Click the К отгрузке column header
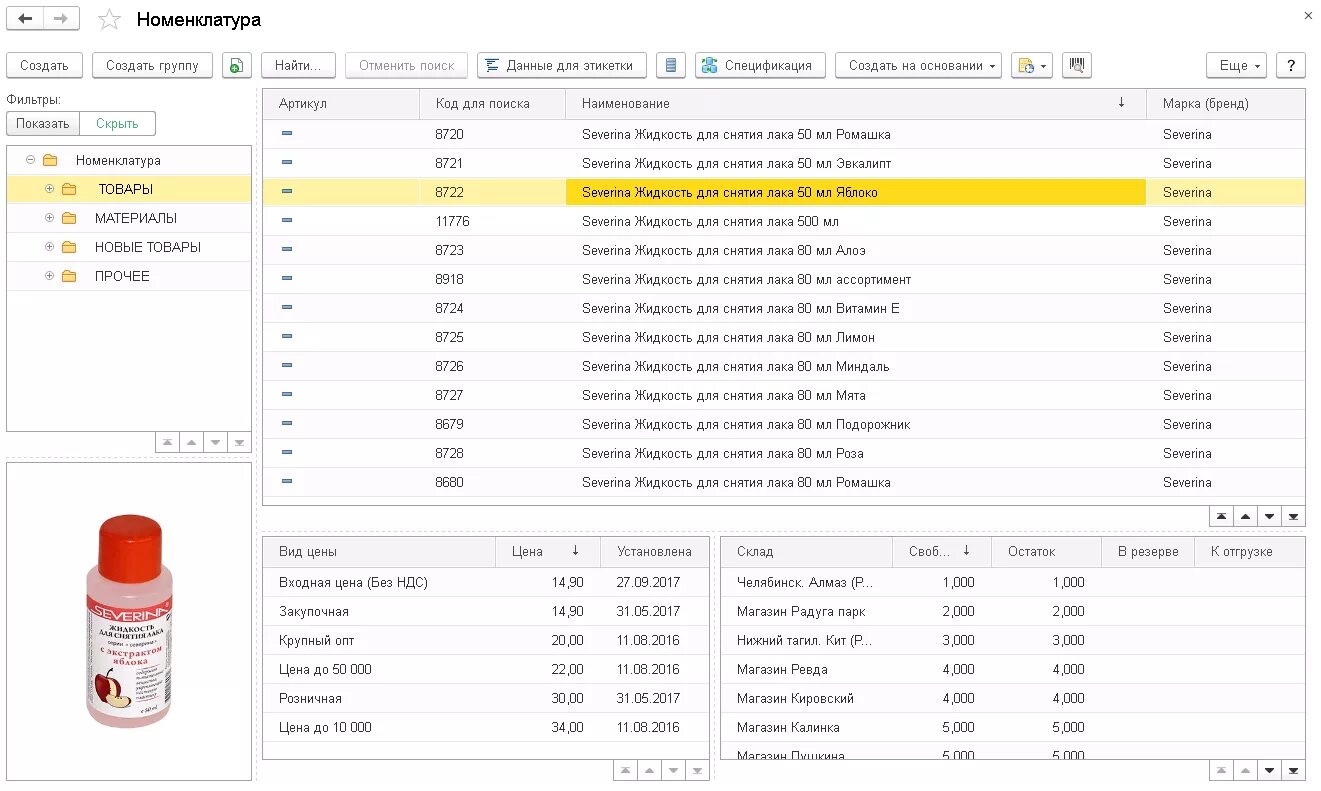Image resolution: width=1321 pixels, height=791 pixels. tap(1250, 552)
